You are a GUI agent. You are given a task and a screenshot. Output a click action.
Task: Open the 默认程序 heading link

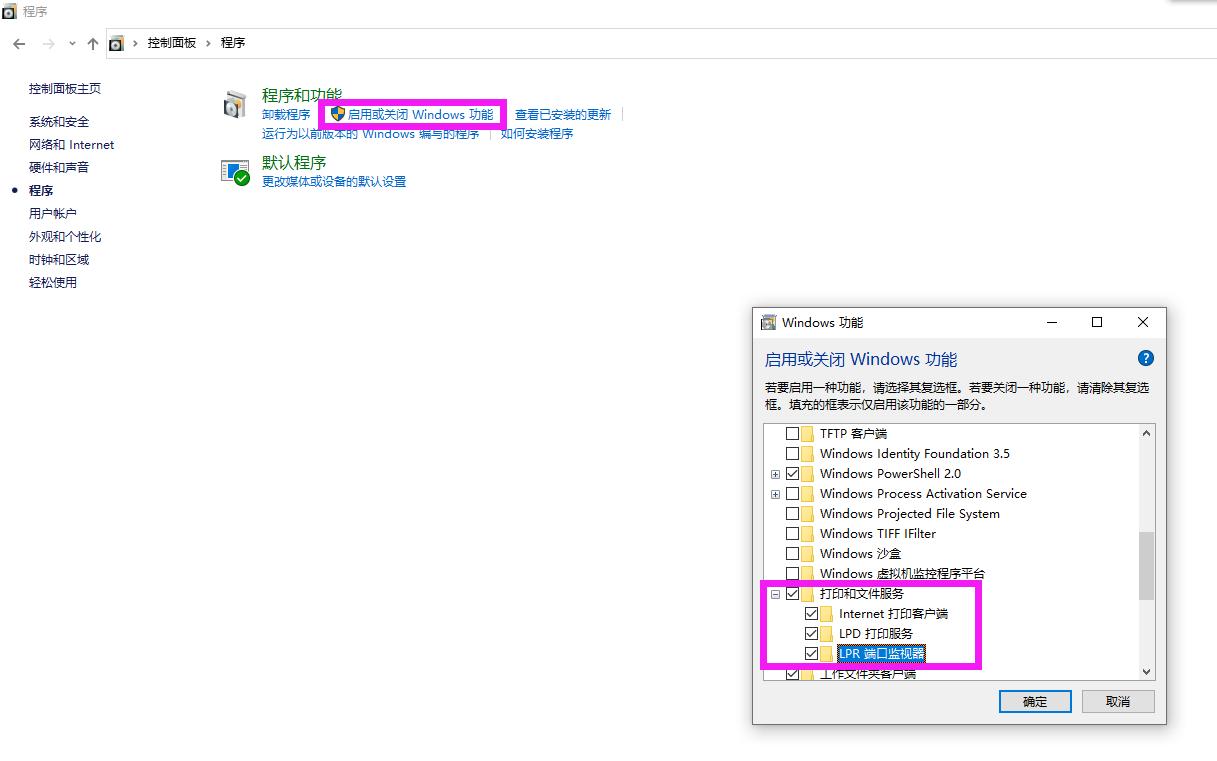coord(294,162)
